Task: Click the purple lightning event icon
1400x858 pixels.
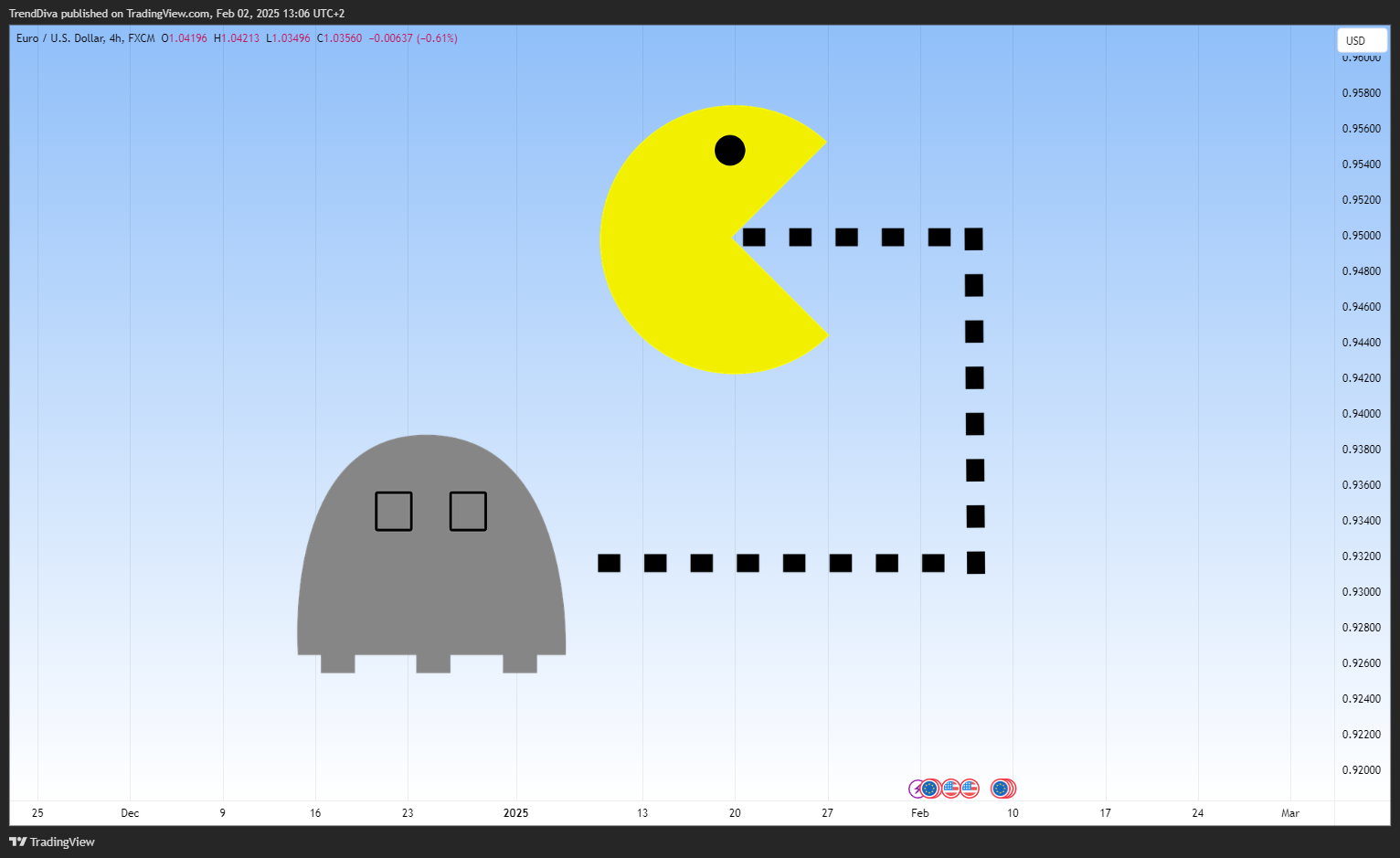Action: coord(916,789)
